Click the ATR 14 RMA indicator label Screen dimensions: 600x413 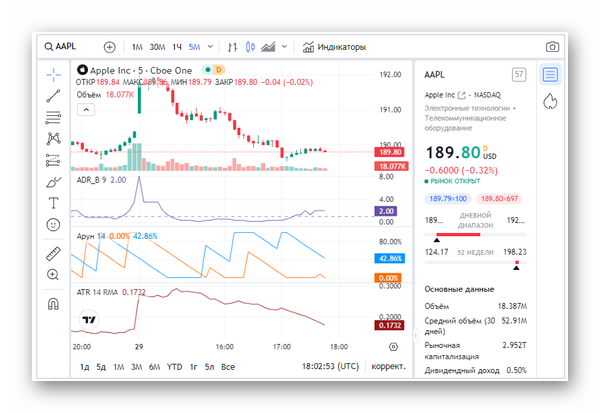[97, 292]
